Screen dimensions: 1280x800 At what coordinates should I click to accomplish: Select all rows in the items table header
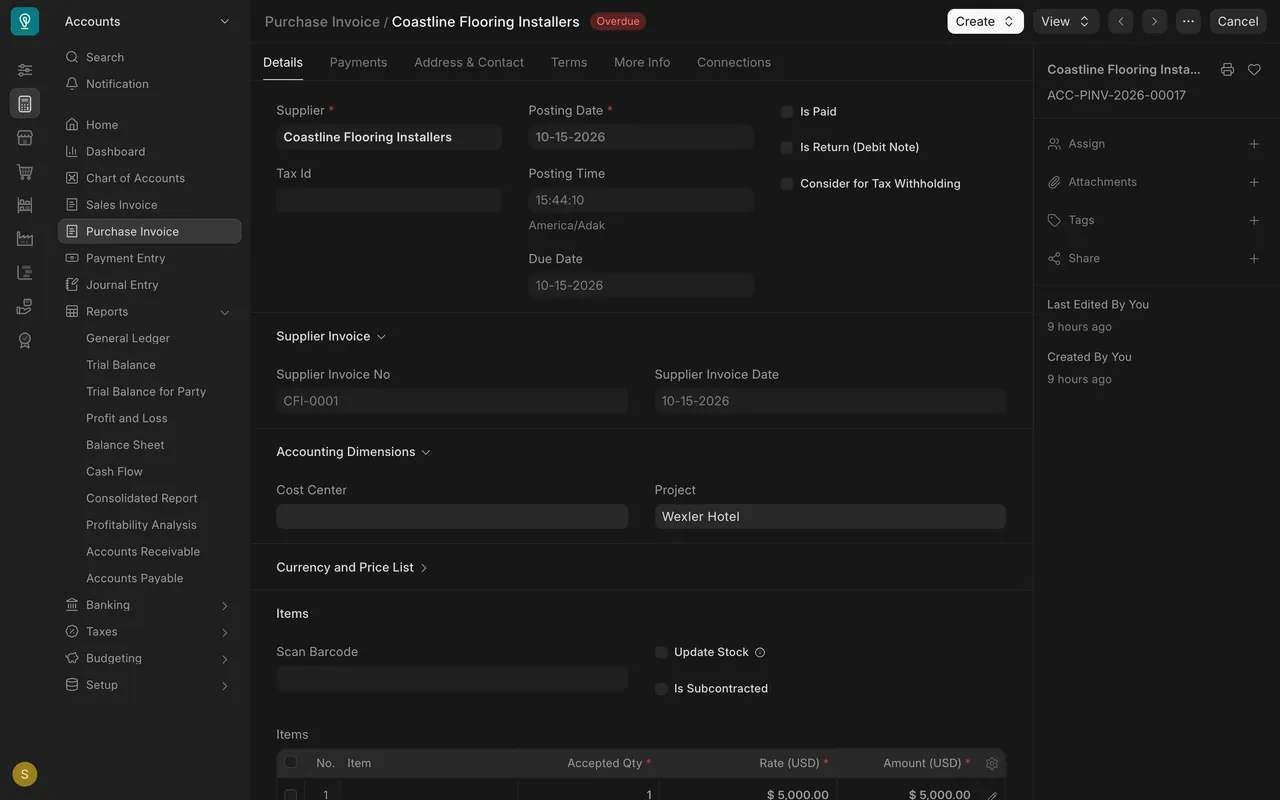click(291, 762)
